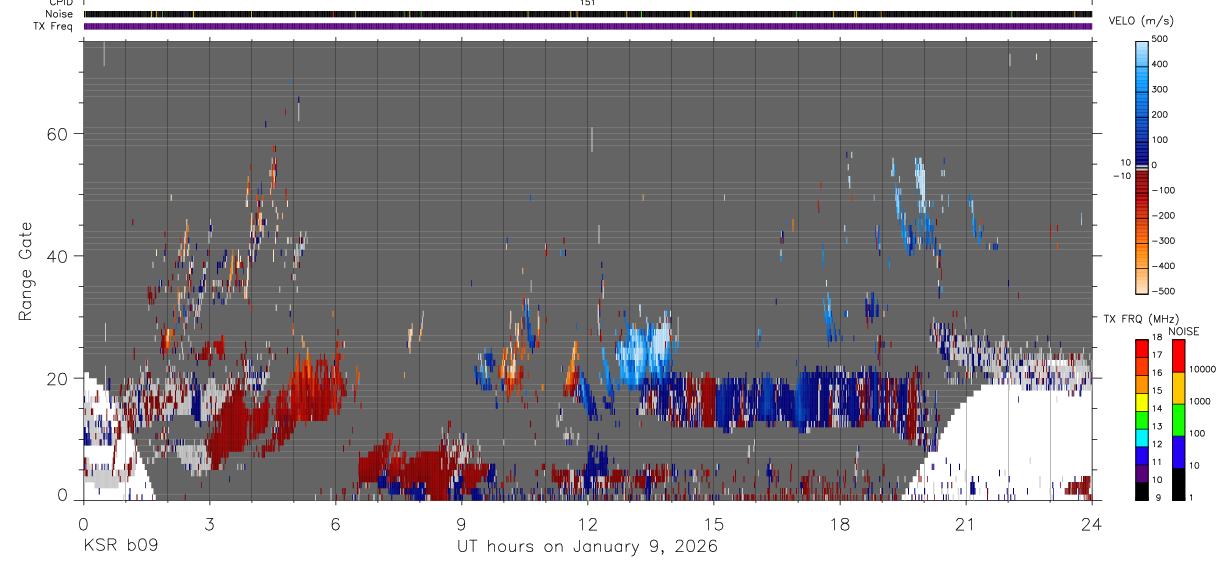This screenshot has height=567, width=1228.
Task: Click the '24' hour tick on time axis
Action: [x=1091, y=523]
